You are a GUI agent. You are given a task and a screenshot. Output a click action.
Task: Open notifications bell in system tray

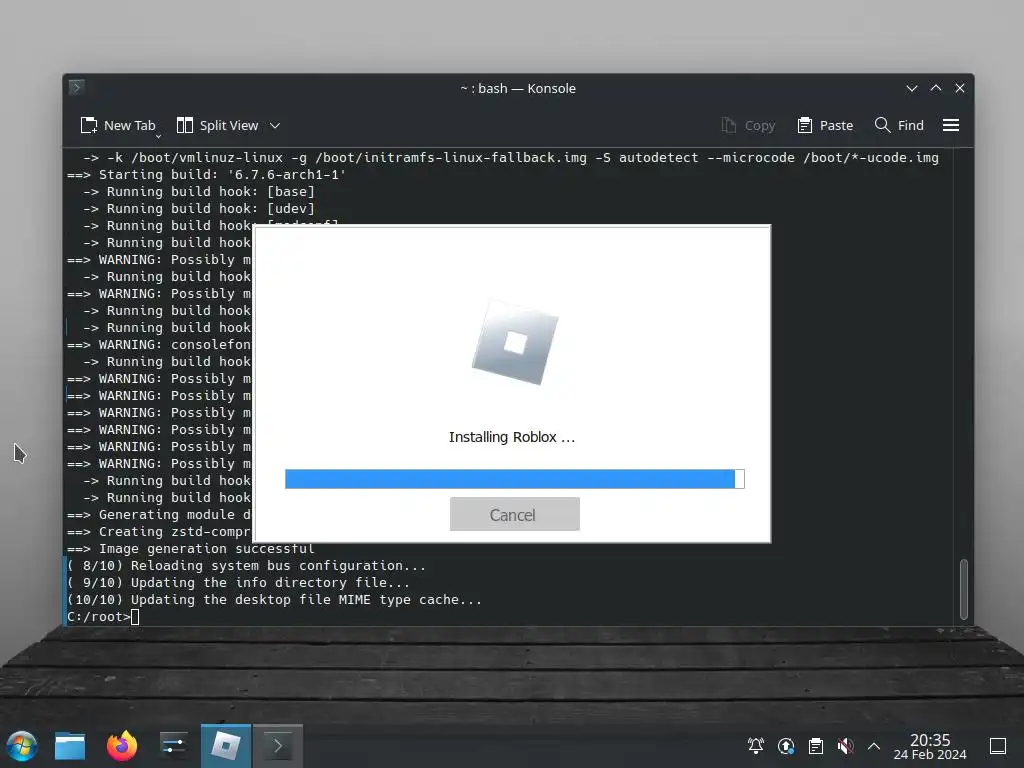pos(756,746)
